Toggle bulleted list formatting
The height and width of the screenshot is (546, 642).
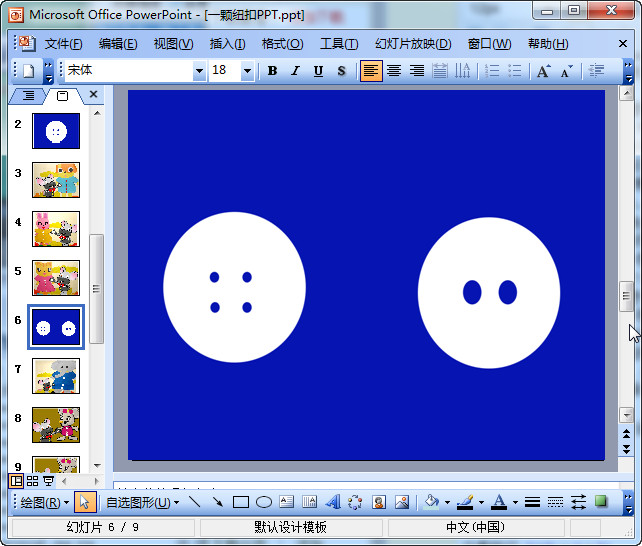[515, 71]
